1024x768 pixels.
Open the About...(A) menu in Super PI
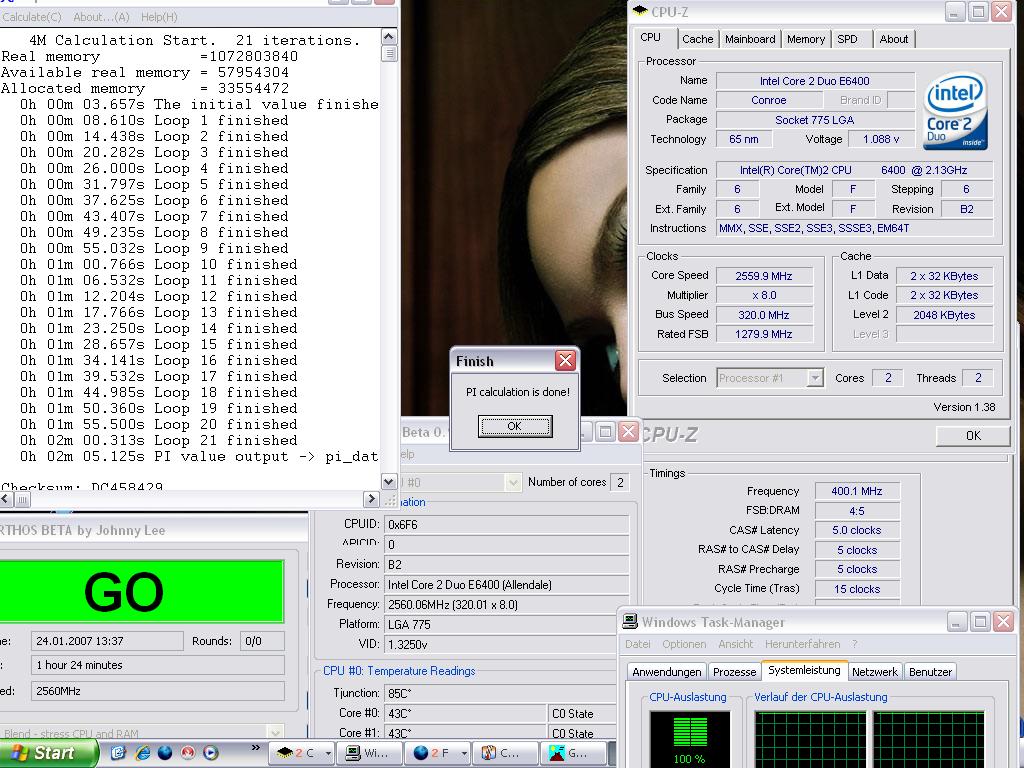101,17
